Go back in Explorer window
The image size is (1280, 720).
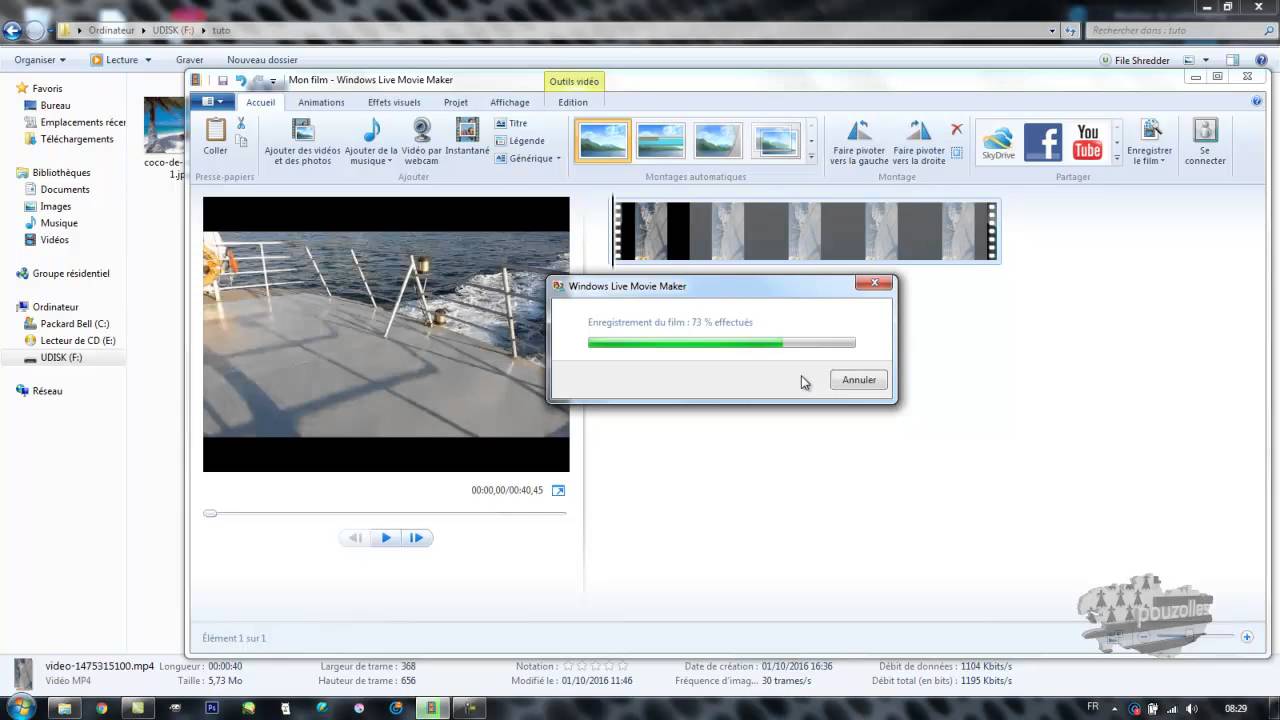pyautogui.click(x=13, y=30)
